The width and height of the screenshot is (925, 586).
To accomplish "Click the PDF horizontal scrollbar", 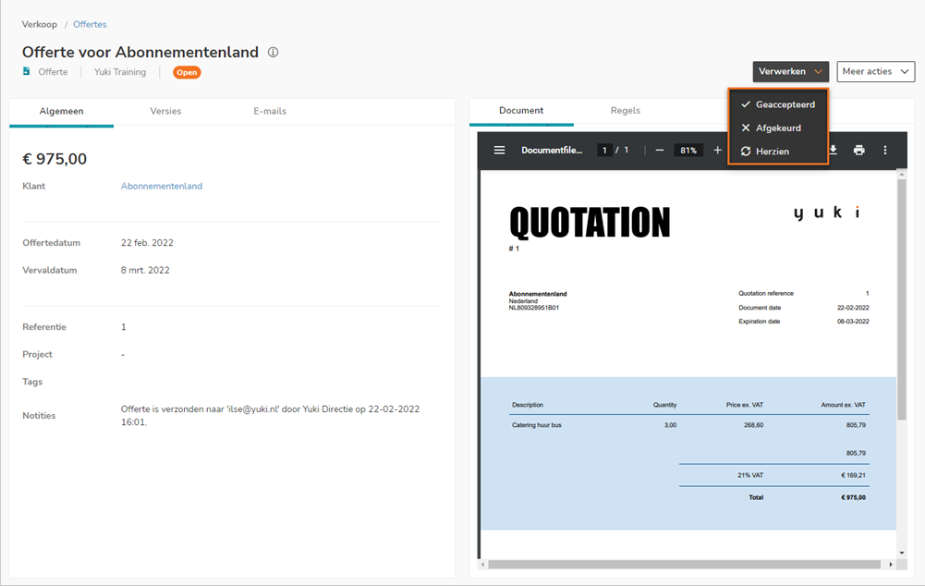I will point(684,564).
